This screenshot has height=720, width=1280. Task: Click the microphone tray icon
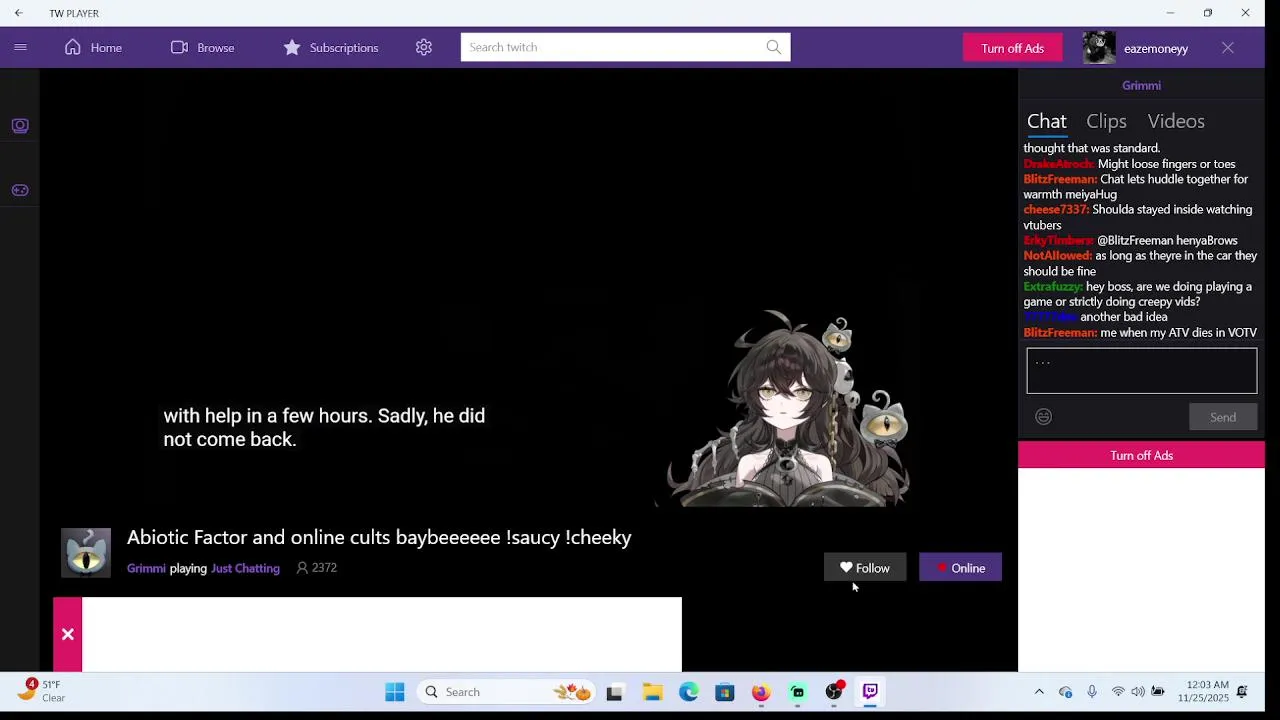[1092, 692]
